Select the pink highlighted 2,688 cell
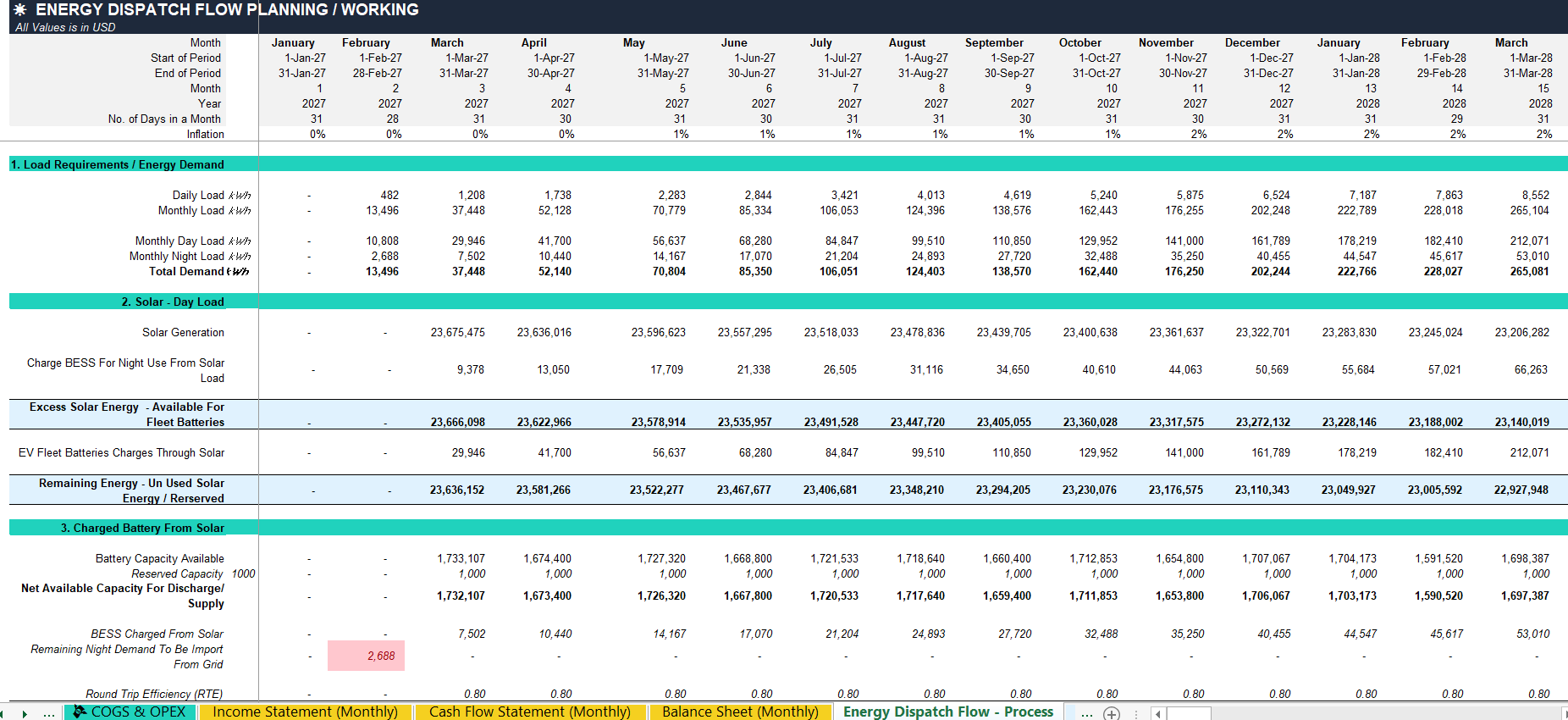 [366, 656]
